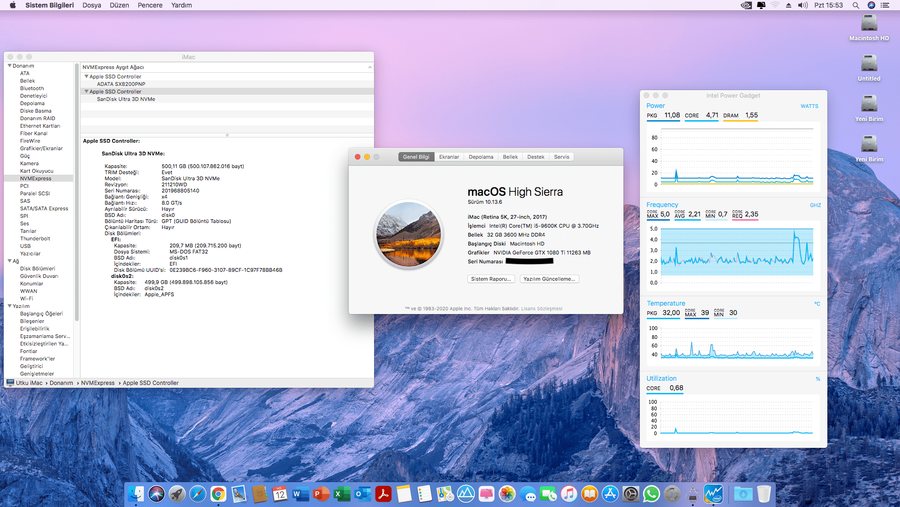Switch to the Bellek tab
This screenshot has height=507, width=900.
click(510, 157)
